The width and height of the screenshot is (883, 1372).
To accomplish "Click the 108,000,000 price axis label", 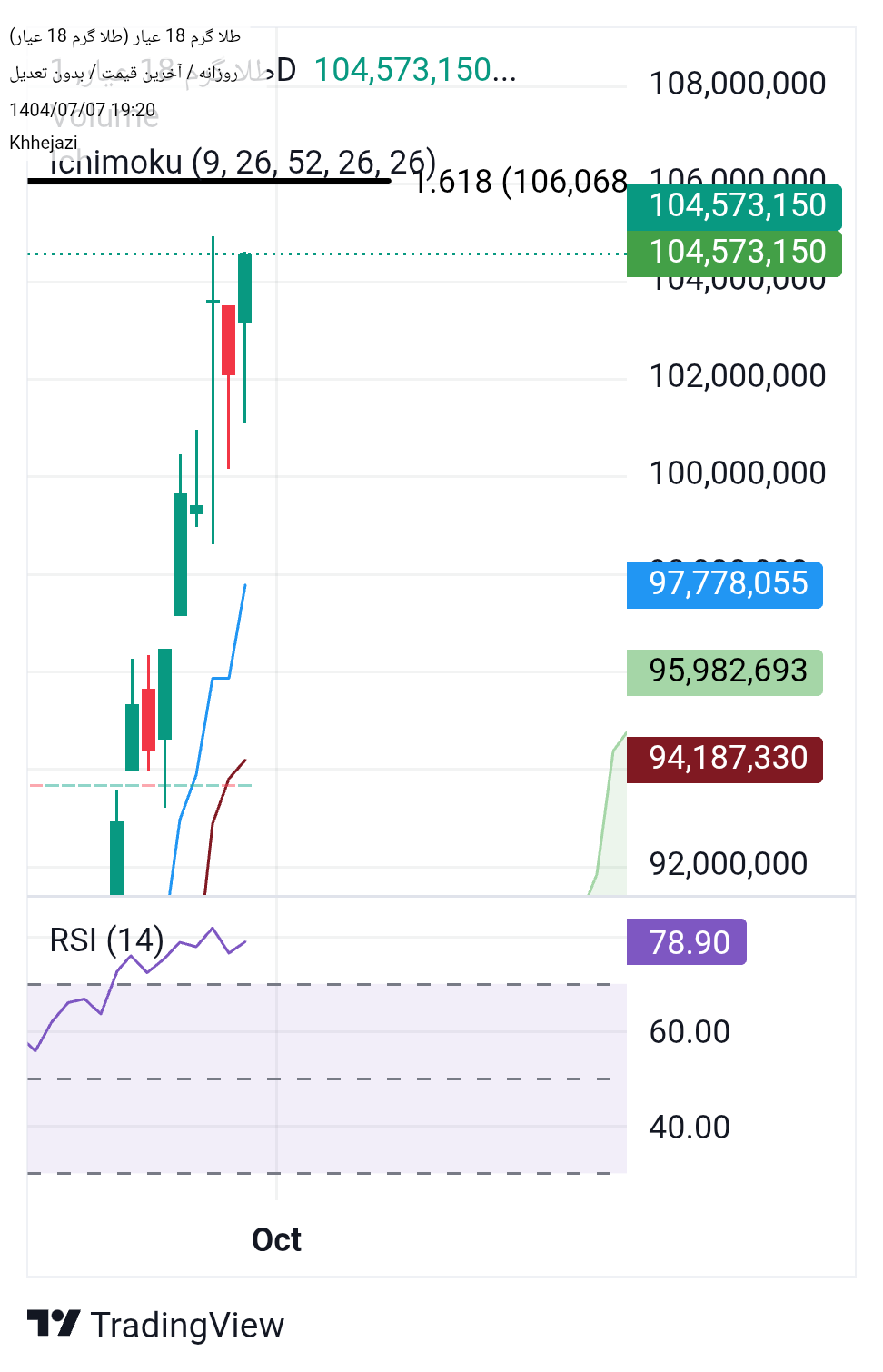I will coord(737,84).
